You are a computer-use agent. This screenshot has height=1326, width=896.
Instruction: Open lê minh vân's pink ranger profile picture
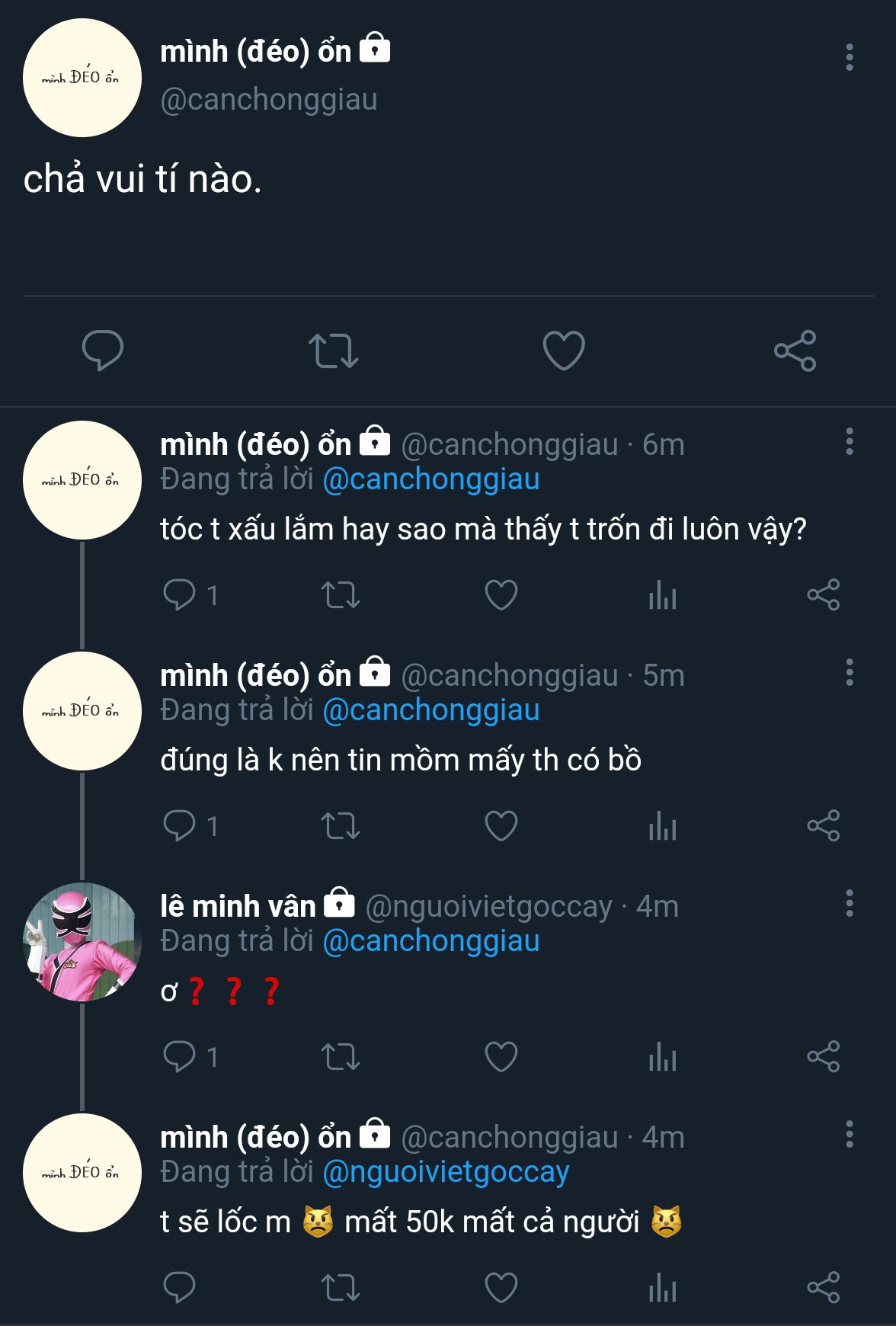[82, 941]
